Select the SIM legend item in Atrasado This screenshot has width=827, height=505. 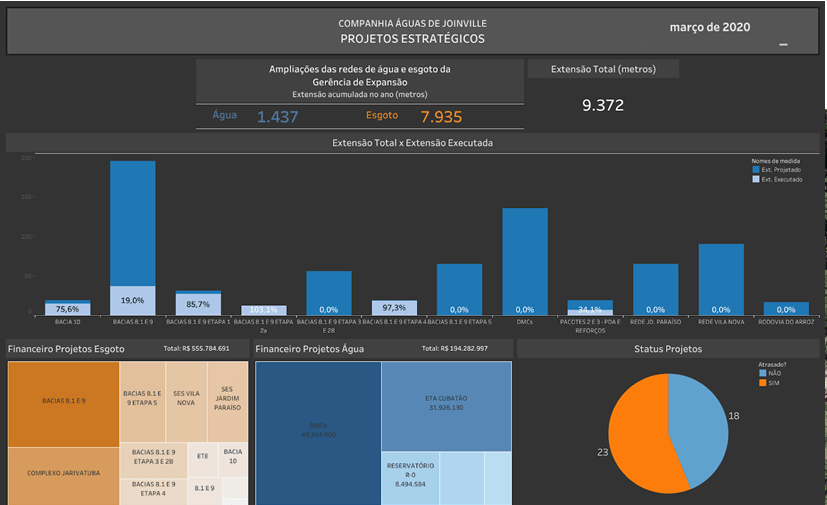tap(763, 383)
